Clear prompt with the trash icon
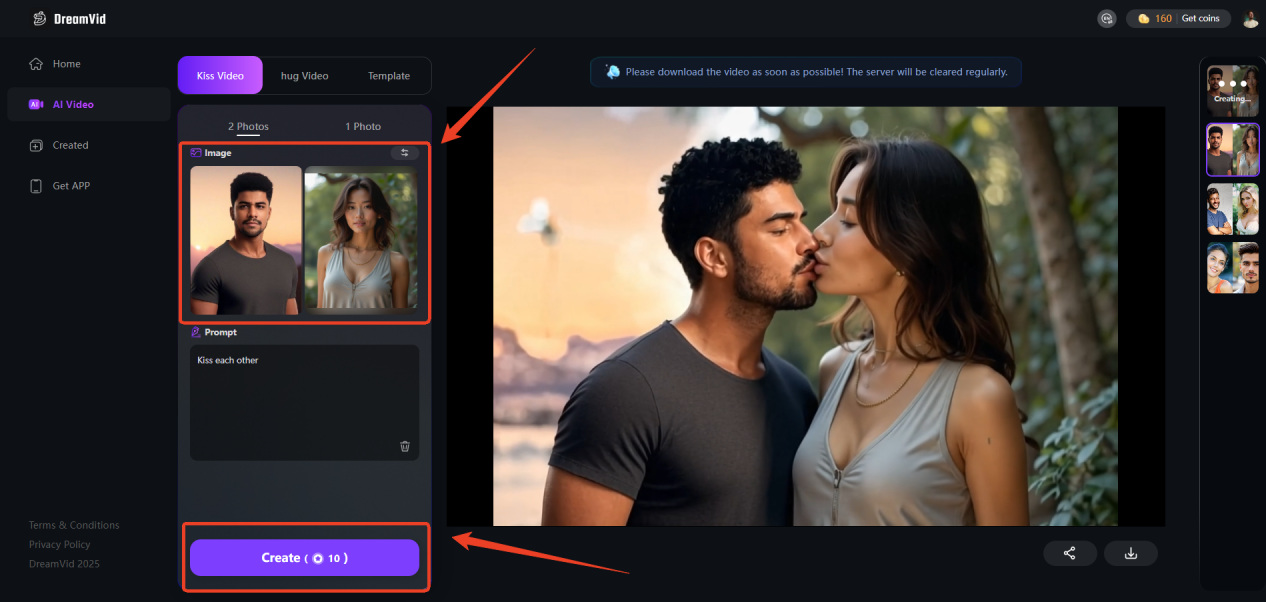This screenshot has height=602, width=1266. click(x=405, y=447)
